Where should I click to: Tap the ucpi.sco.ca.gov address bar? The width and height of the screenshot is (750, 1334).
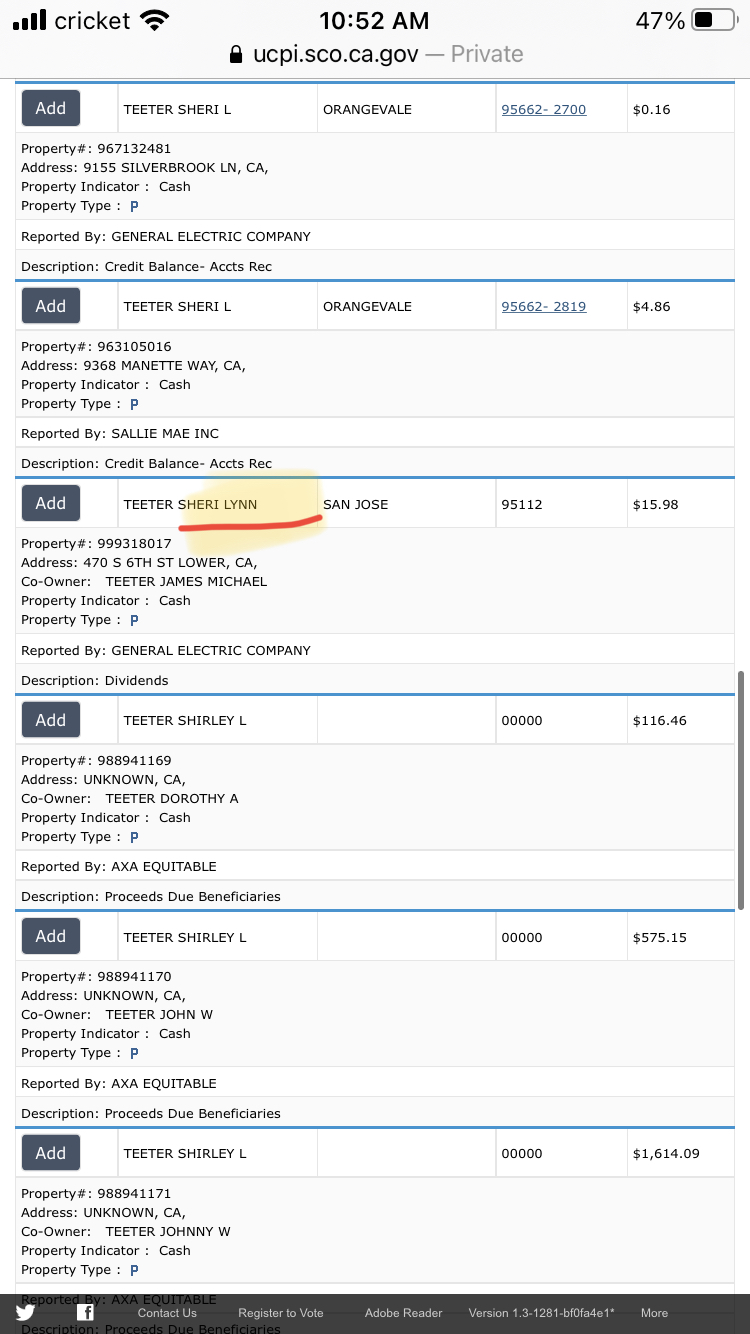375,54
